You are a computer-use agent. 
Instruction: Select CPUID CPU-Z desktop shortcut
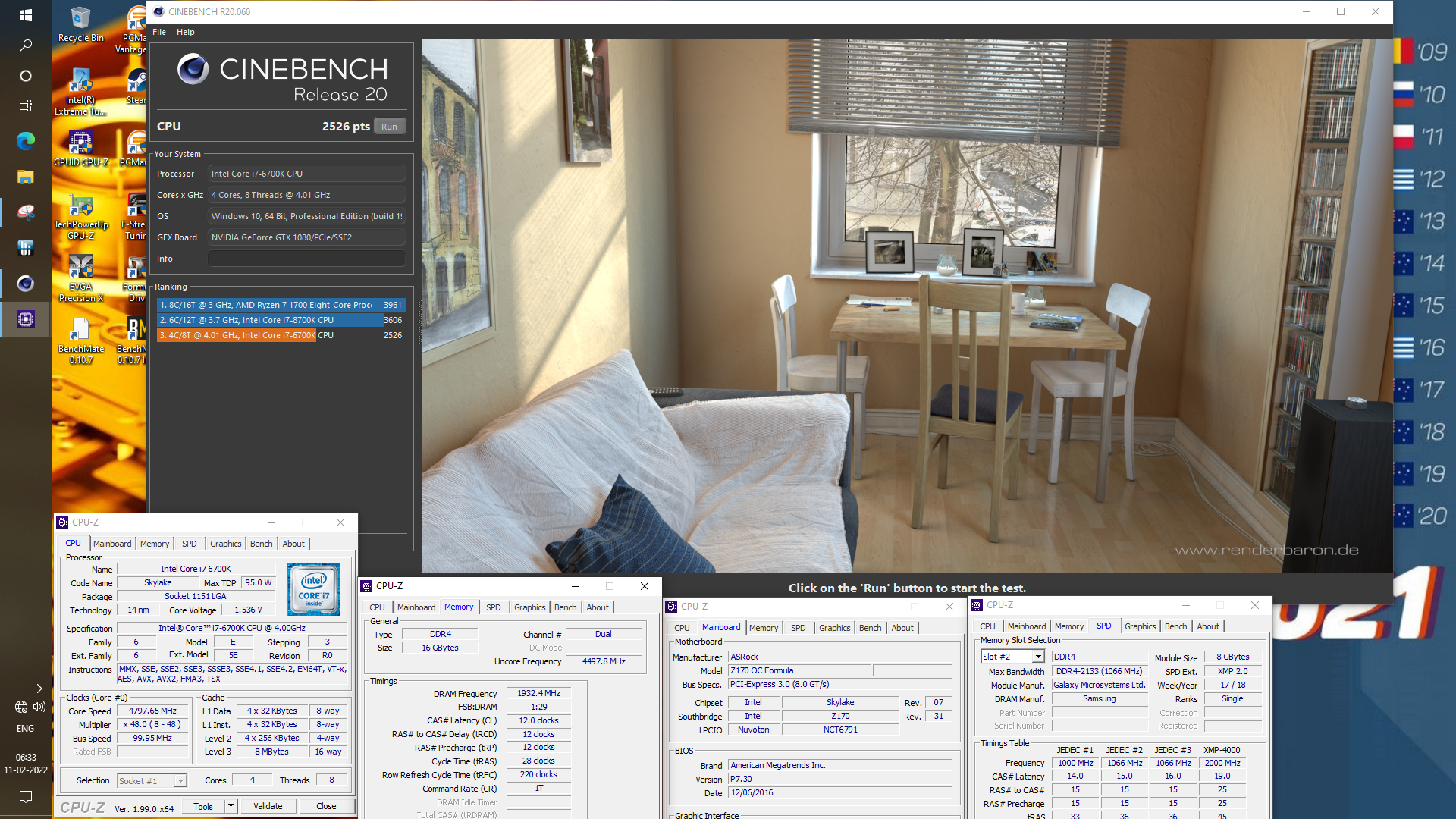[80, 148]
